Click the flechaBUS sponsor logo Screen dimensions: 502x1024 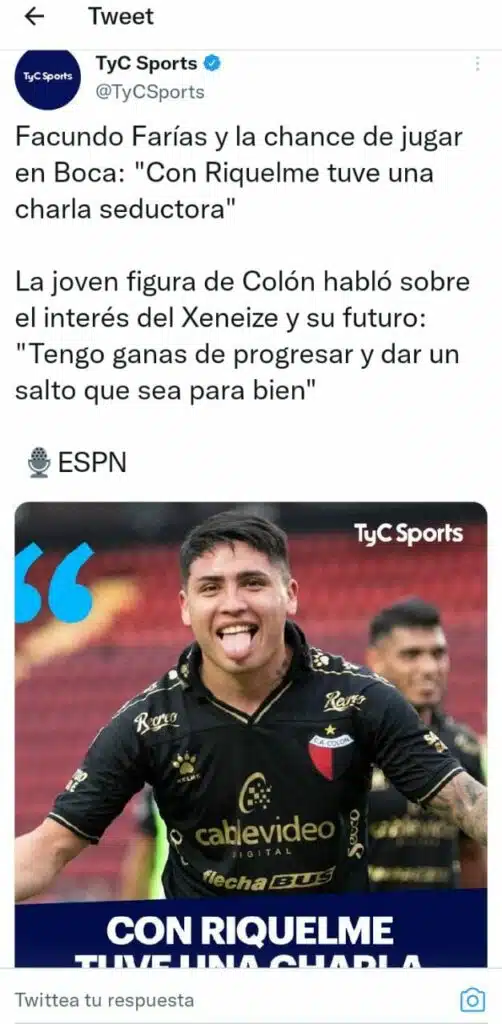pos(269,878)
